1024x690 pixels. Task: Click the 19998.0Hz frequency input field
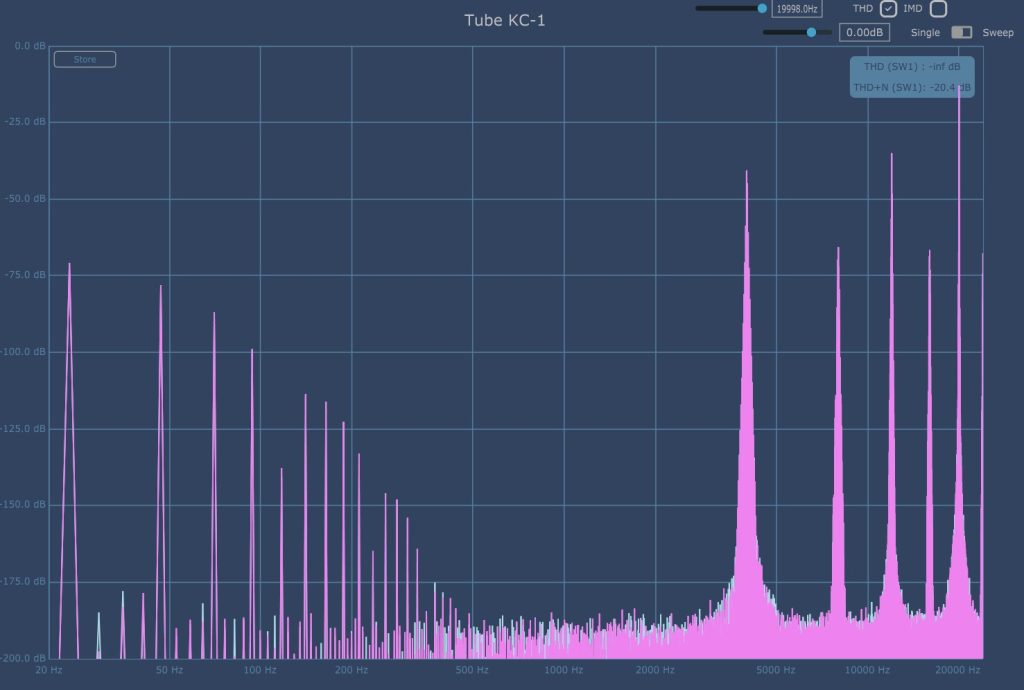[x=797, y=9]
